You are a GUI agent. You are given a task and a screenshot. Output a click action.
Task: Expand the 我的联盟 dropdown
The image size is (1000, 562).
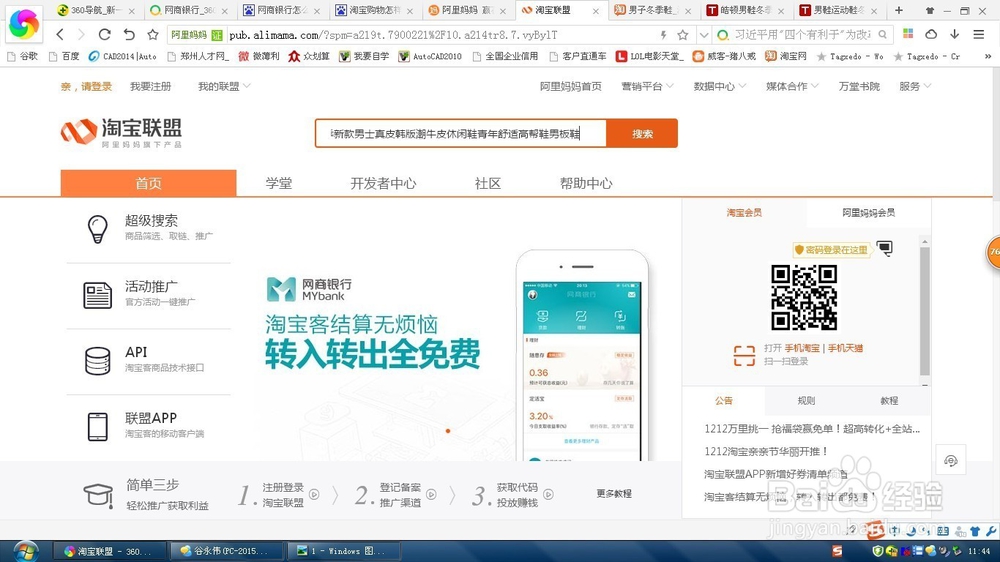[224, 86]
